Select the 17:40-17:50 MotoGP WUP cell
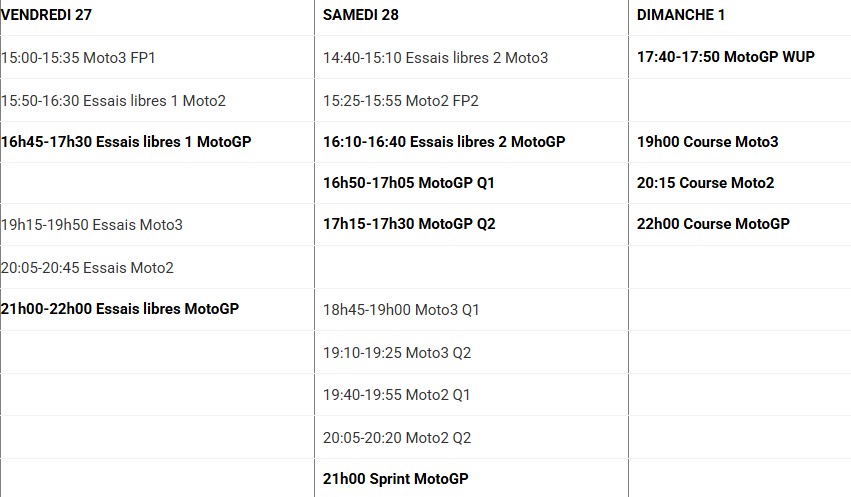Image resolution: width=851 pixels, height=497 pixels. (726, 57)
